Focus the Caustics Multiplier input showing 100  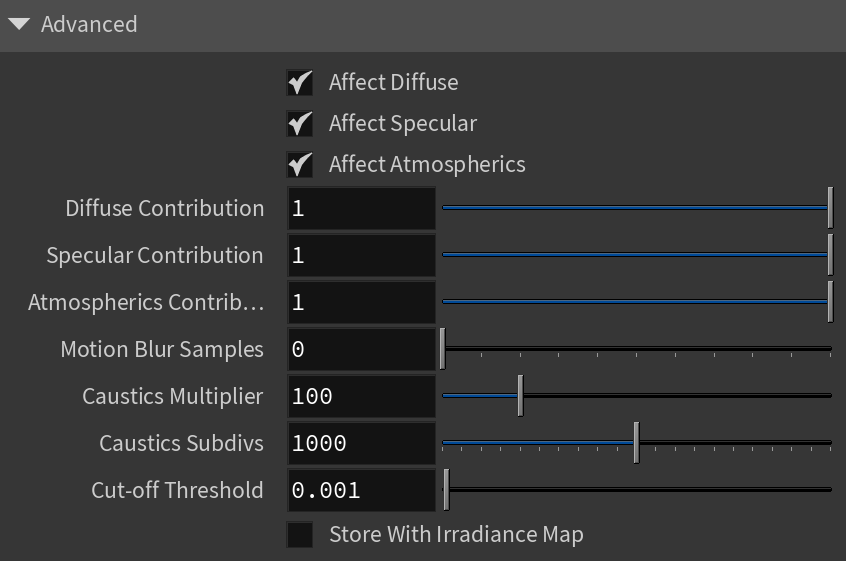point(361,396)
